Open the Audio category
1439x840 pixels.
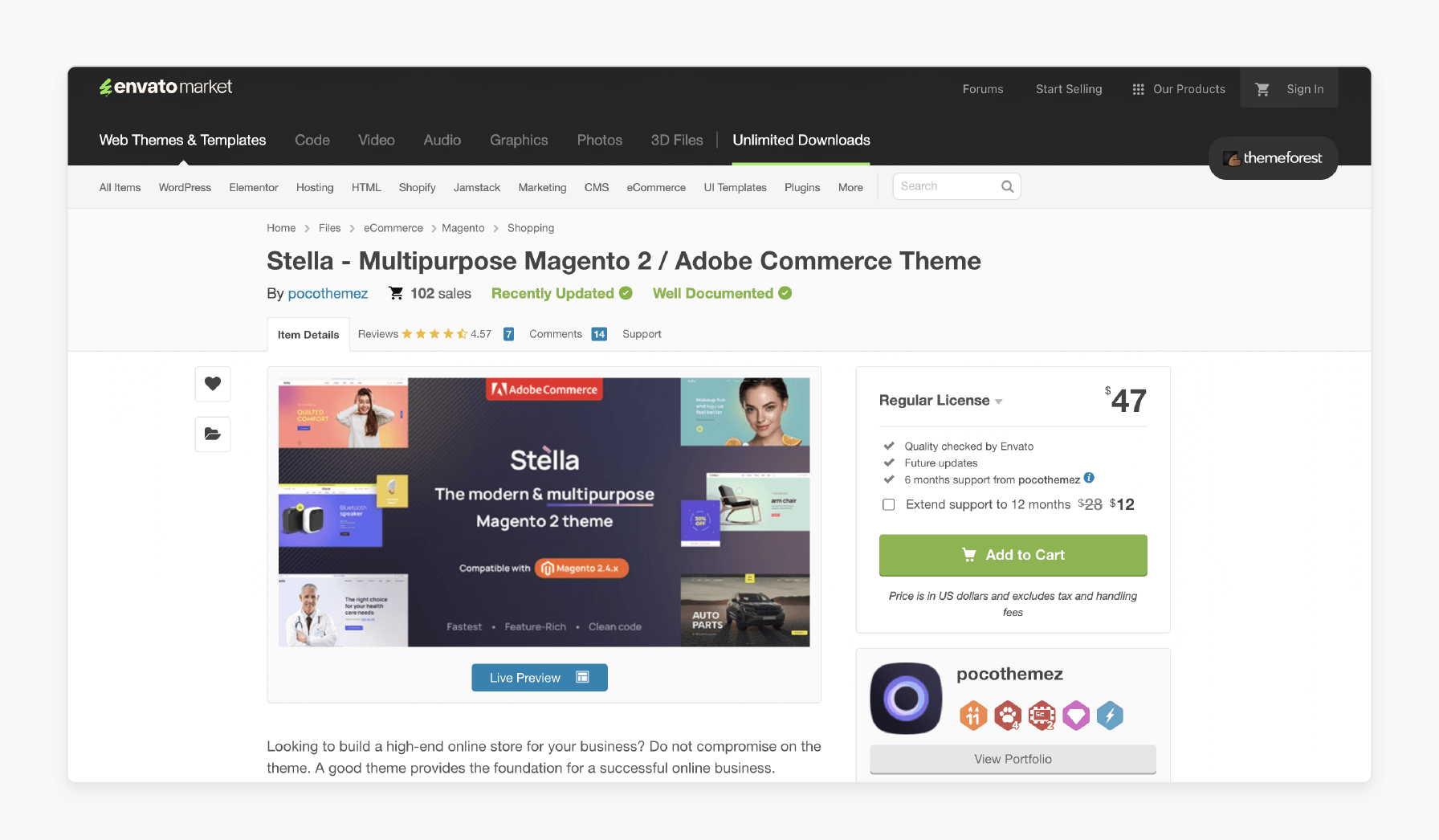[442, 140]
